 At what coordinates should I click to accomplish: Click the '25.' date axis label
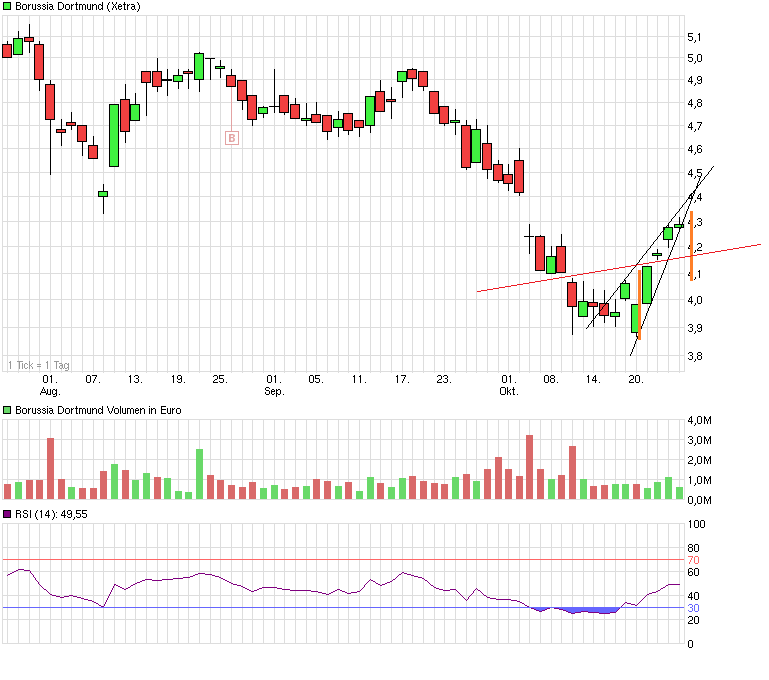click(x=220, y=379)
